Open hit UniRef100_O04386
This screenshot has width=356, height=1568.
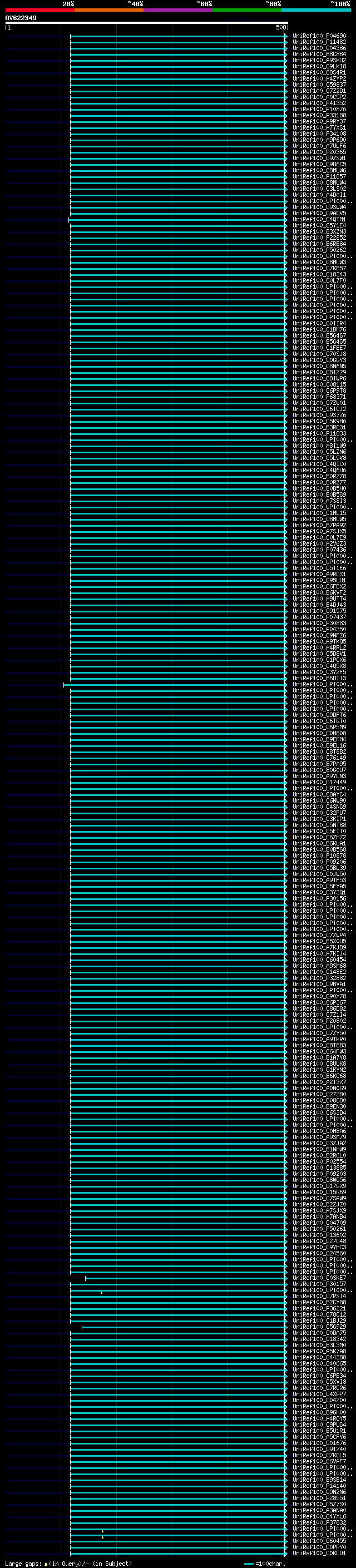(x=319, y=48)
